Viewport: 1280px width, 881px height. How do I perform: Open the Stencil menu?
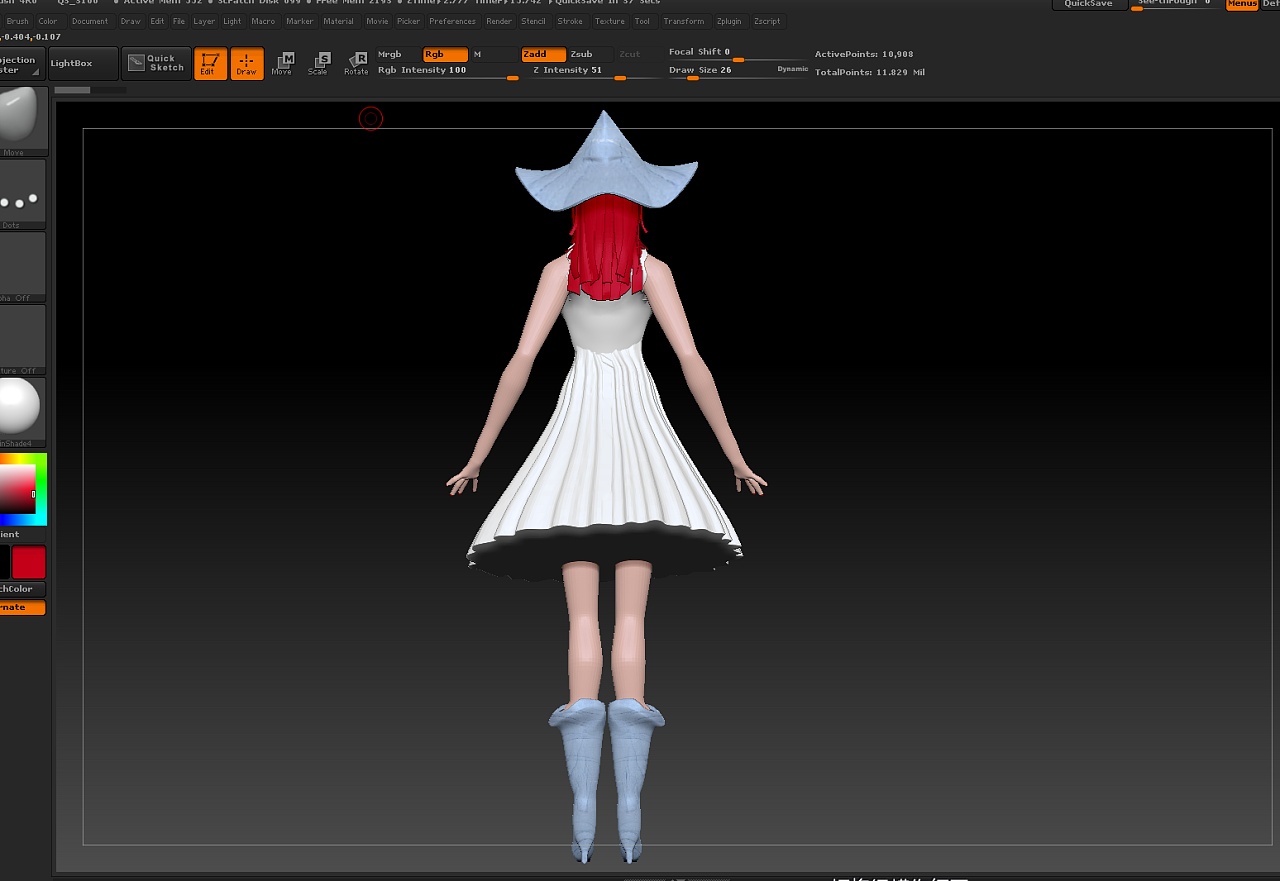(534, 21)
